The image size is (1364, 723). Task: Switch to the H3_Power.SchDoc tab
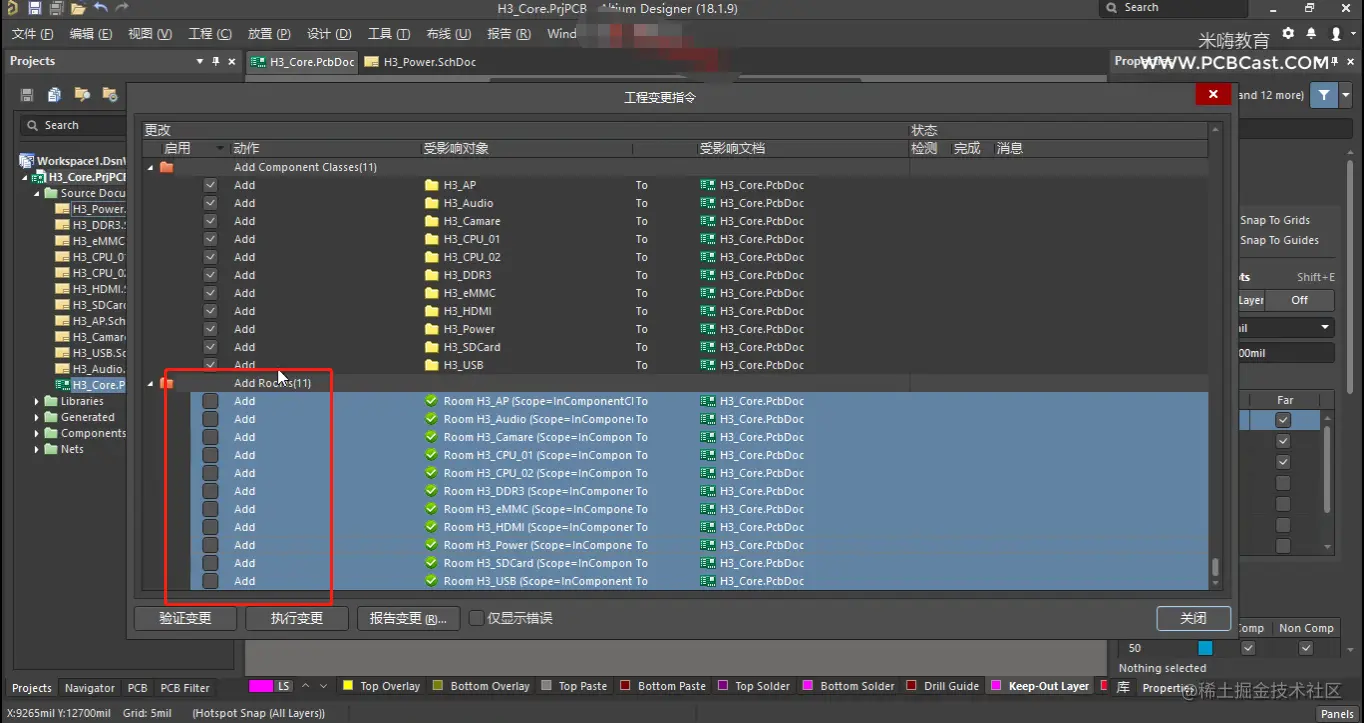(420, 62)
